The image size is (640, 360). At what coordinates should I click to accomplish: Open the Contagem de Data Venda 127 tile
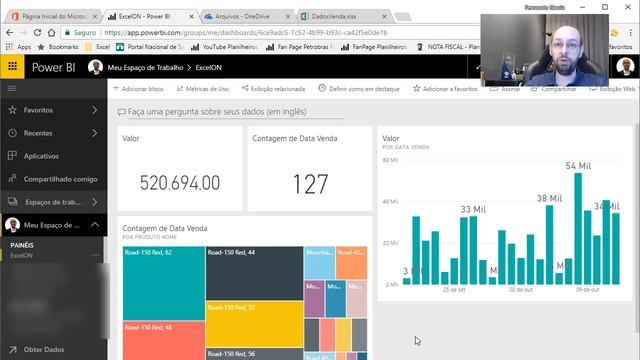pos(310,168)
